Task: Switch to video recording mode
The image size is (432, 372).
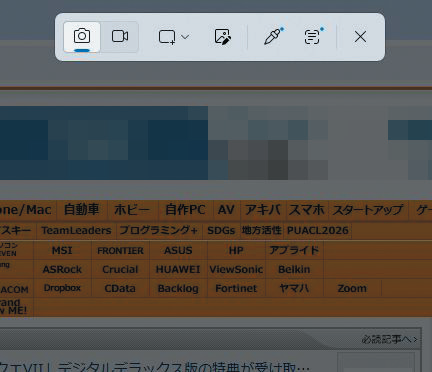Action: coord(120,37)
